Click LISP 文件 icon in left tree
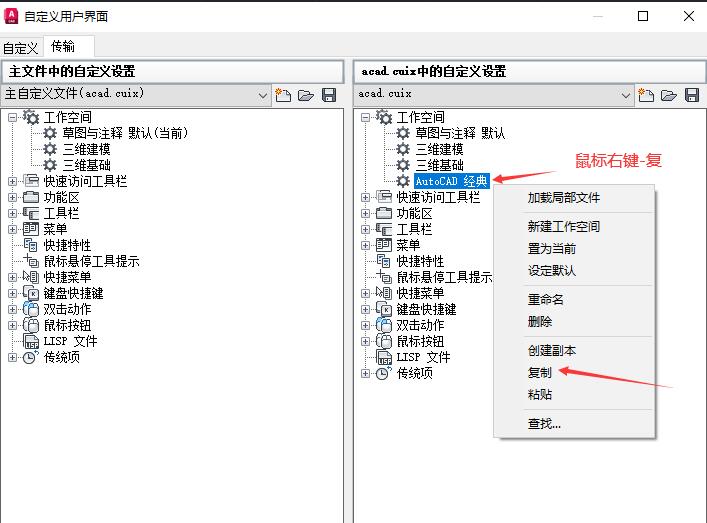Viewport: 707px width, 523px height. (31, 341)
